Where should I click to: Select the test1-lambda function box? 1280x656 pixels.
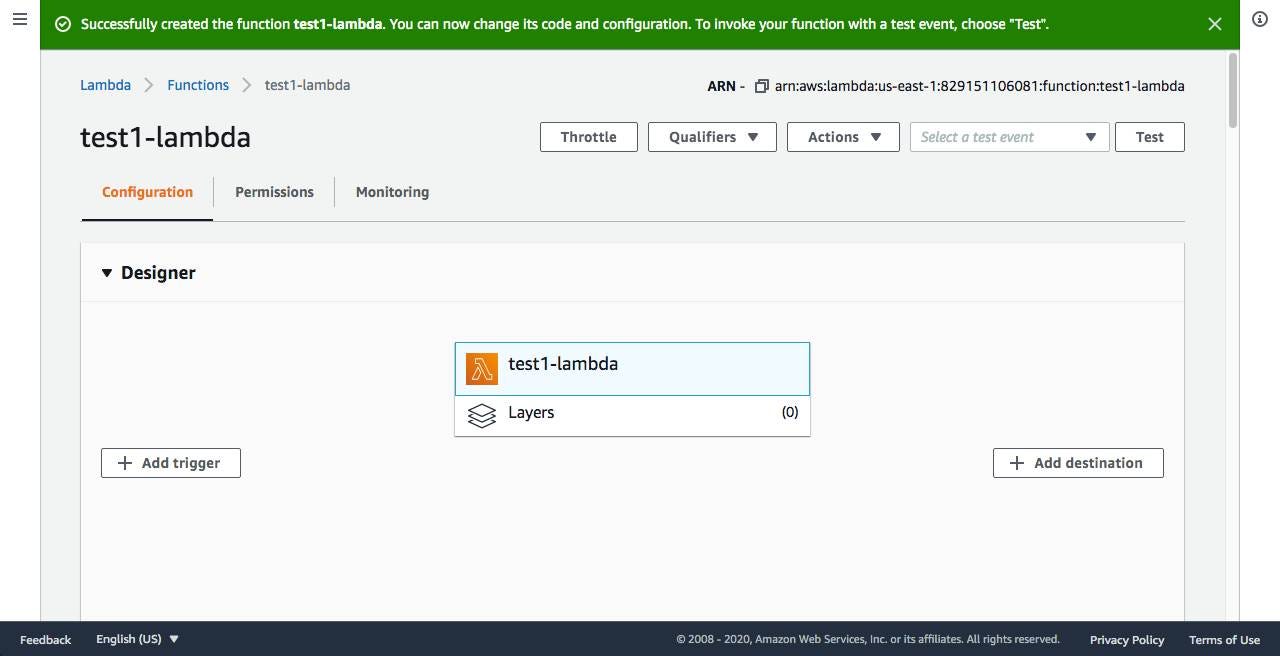tap(632, 369)
